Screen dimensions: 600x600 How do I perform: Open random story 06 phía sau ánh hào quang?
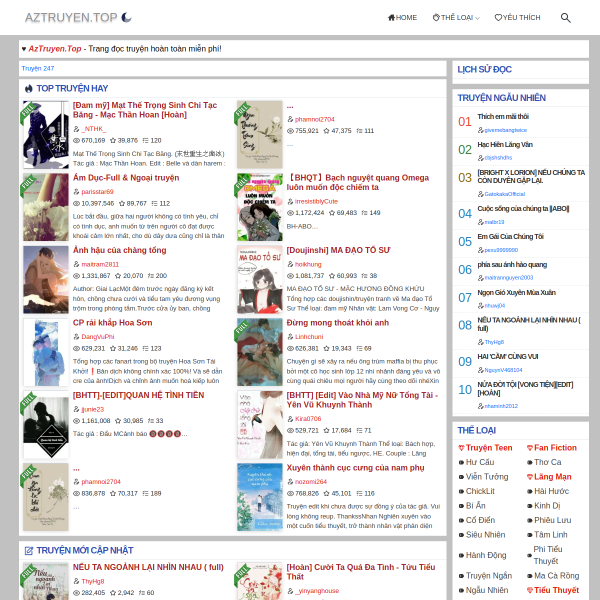(512, 265)
